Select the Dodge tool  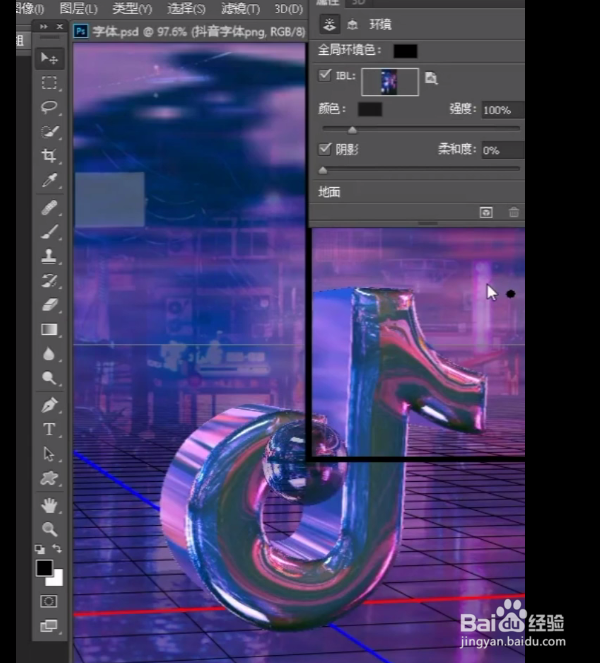coord(49,378)
